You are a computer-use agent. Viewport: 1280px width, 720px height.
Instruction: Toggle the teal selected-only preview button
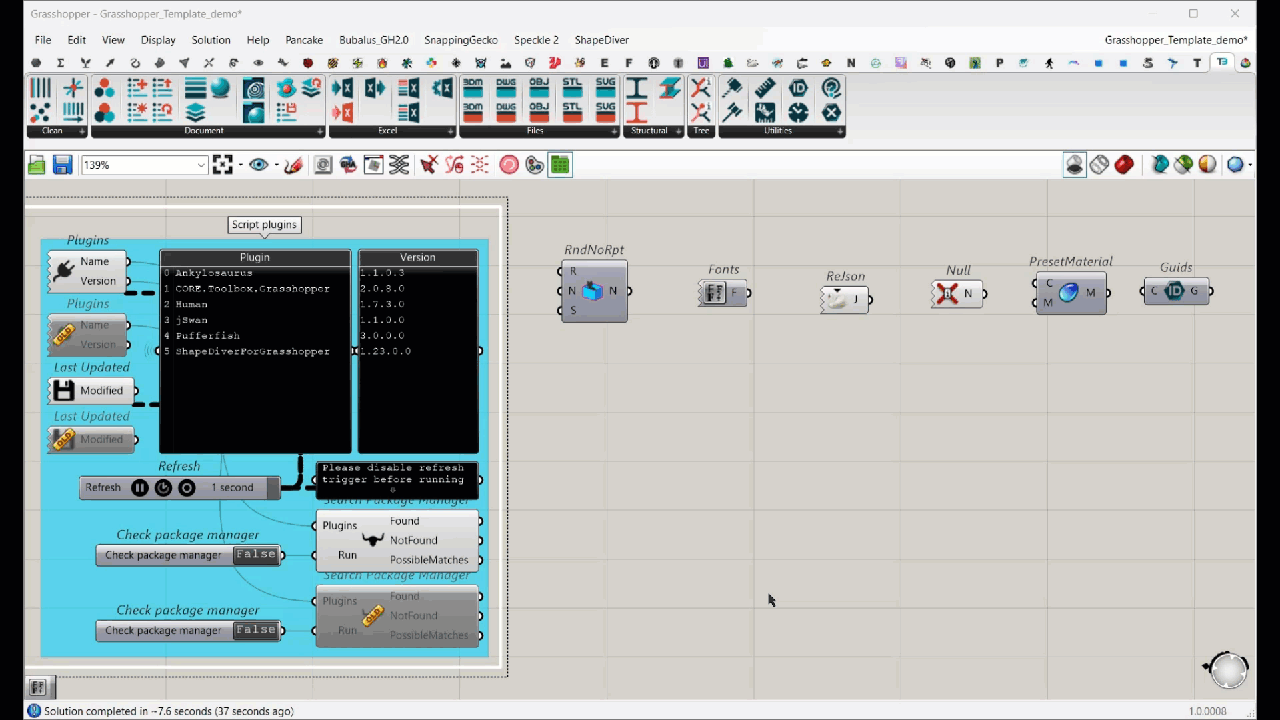[x=1160, y=165]
